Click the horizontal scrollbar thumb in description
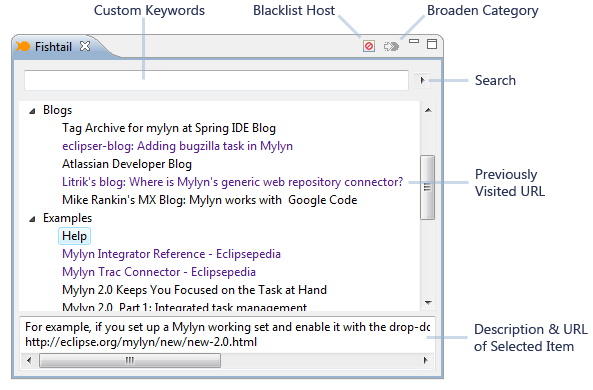Image resolution: width=593 pixels, height=390 pixels. tap(130, 360)
